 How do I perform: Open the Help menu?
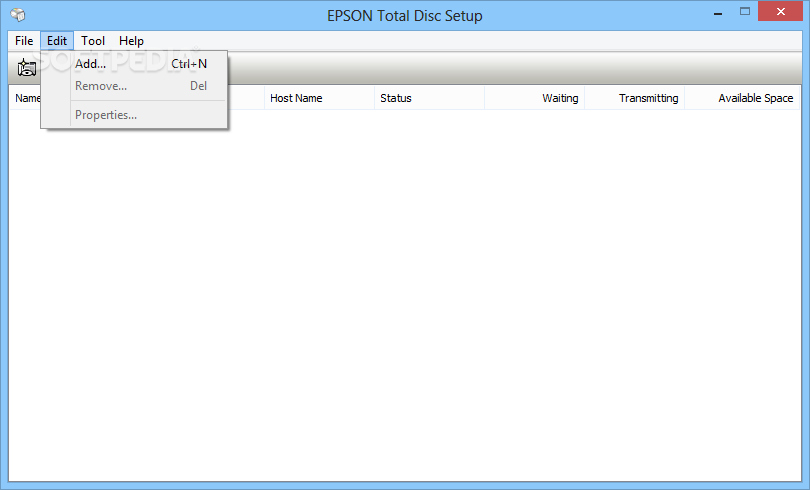[x=131, y=41]
